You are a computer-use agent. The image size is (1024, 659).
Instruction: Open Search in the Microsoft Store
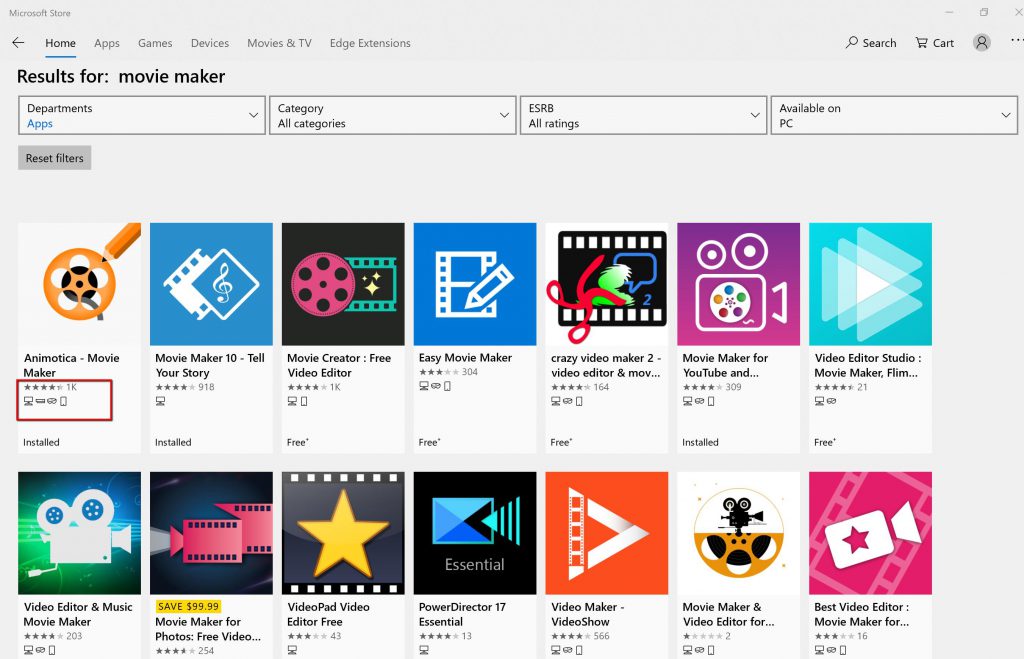point(870,43)
